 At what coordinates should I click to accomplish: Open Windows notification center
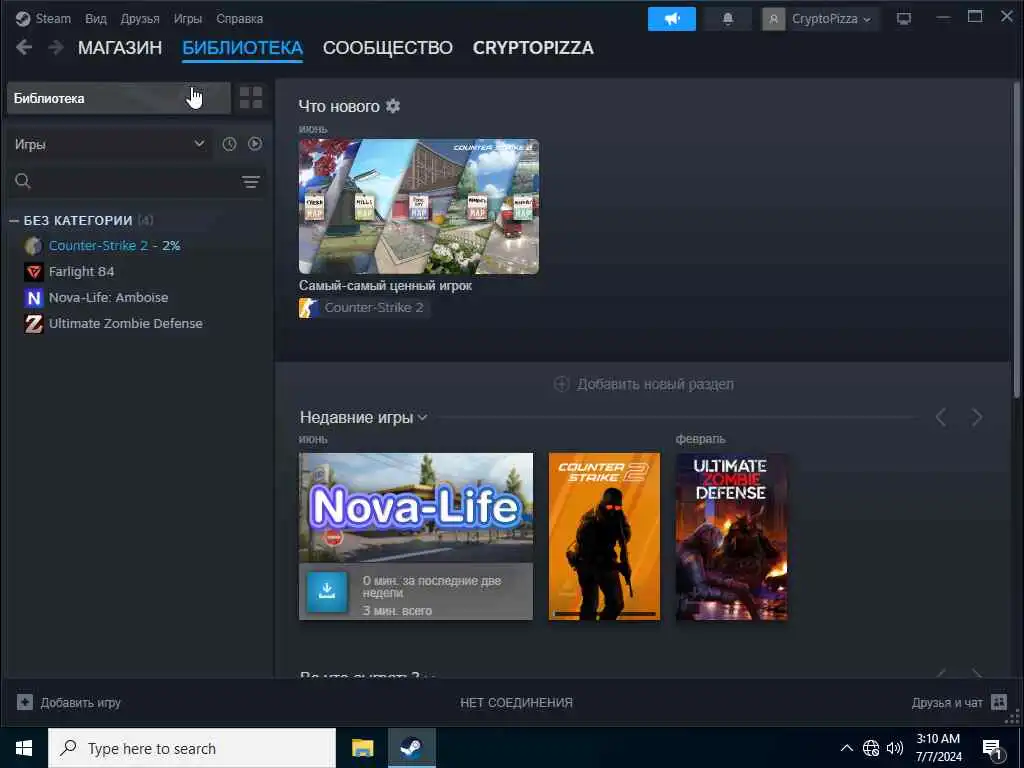pyautogui.click(x=993, y=749)
